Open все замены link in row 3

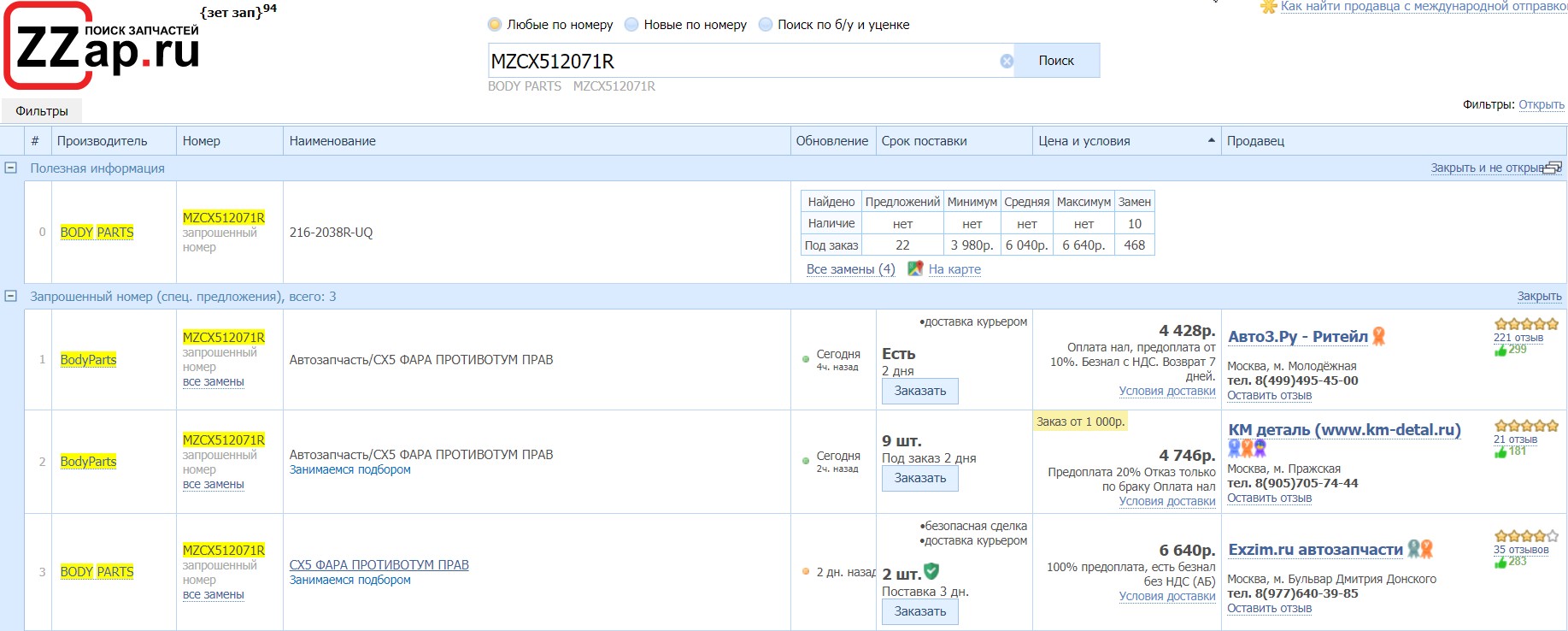(x=214, y=594)
